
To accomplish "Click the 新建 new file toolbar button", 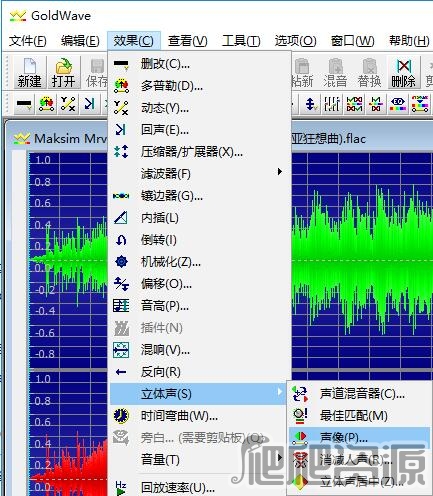I will pyautogui.click(x=30, y=72).
